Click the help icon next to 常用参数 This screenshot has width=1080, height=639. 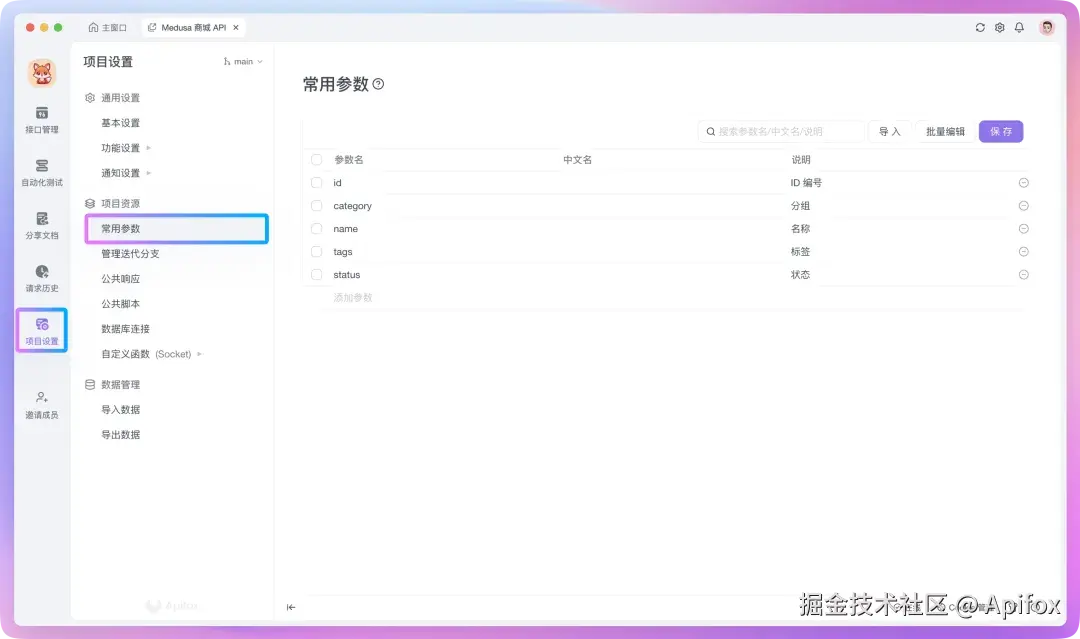(378, 85)
